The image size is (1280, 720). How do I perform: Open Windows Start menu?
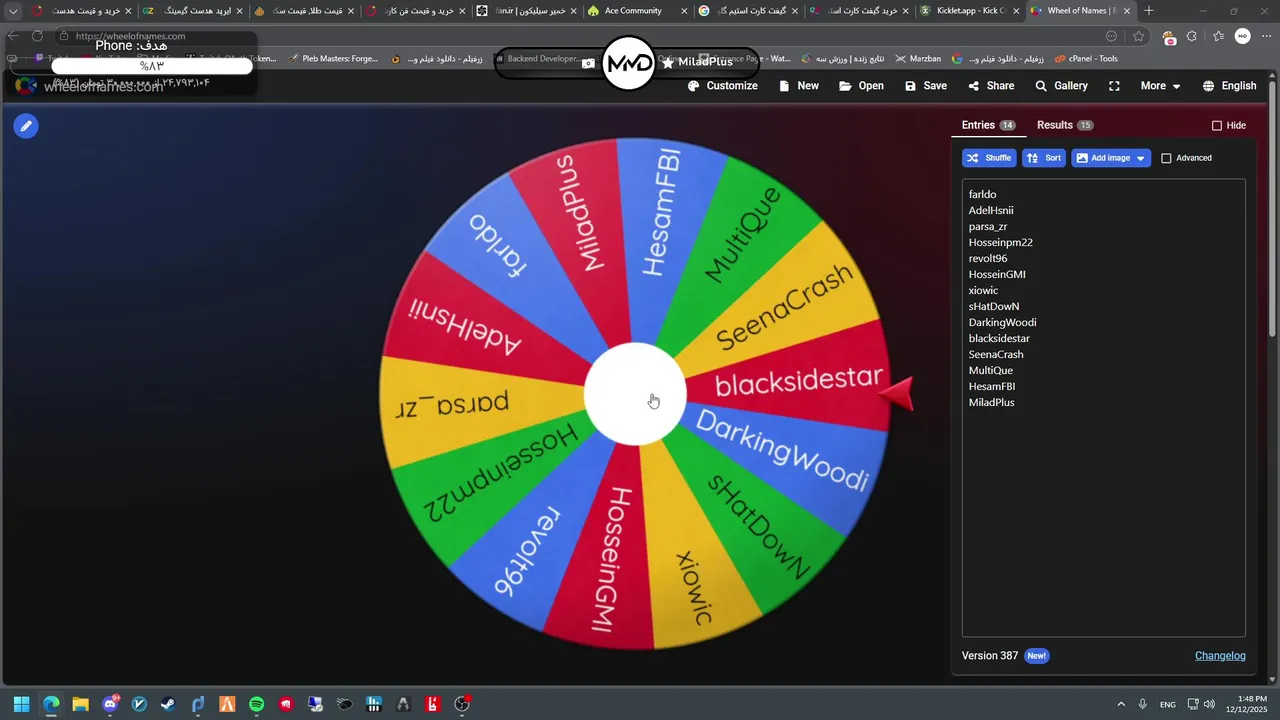click(x=21, y=704)
